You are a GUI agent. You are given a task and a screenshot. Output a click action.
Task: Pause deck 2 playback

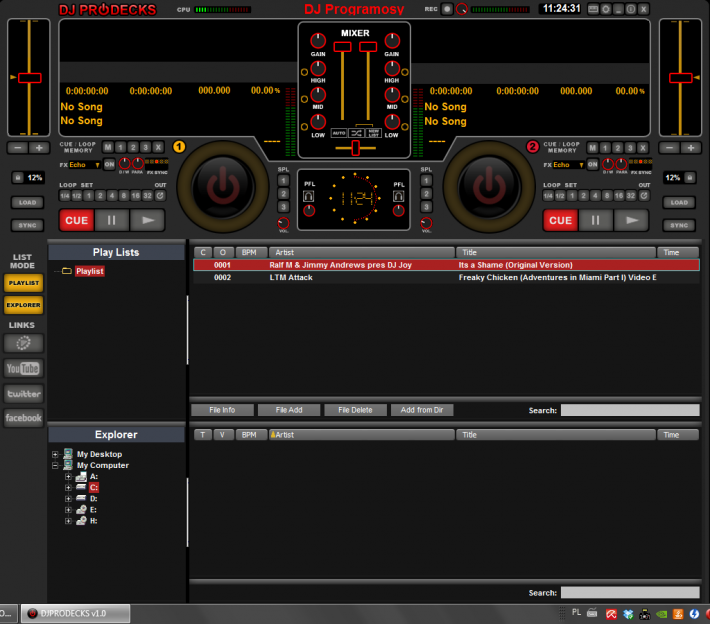[595, 221]
